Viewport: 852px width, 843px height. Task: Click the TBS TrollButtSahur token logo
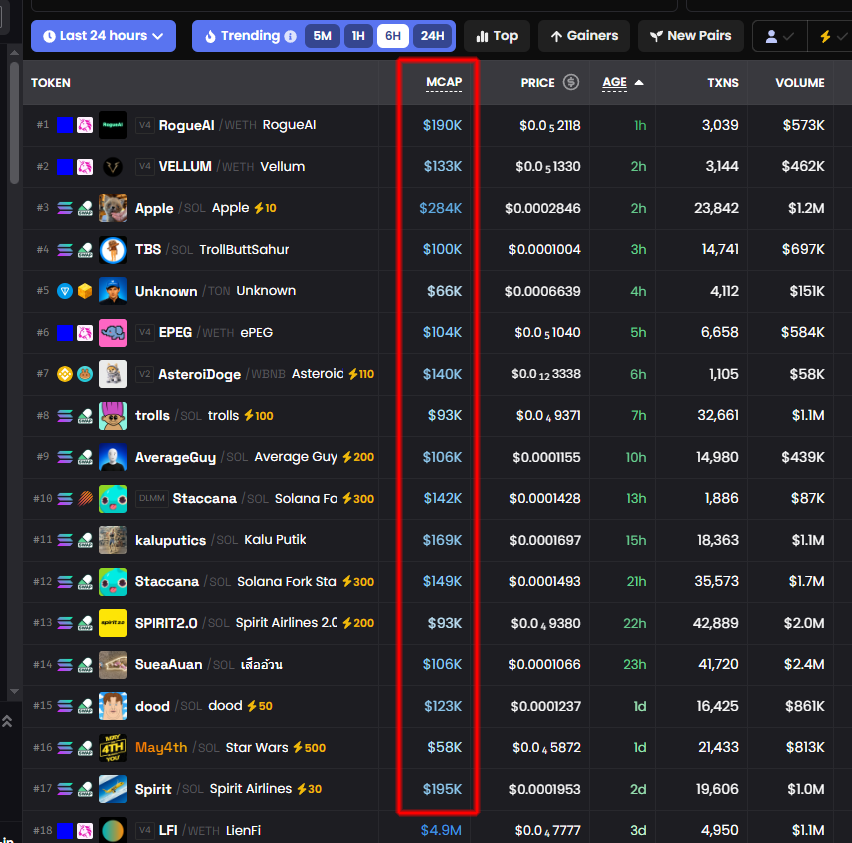coord(113,250)
